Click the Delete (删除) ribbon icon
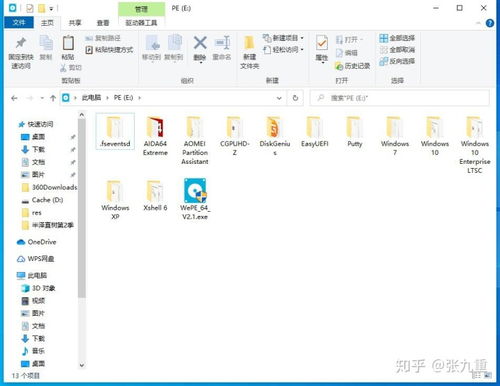This screenshot has width=500, height=386. (x=200, y=49)
